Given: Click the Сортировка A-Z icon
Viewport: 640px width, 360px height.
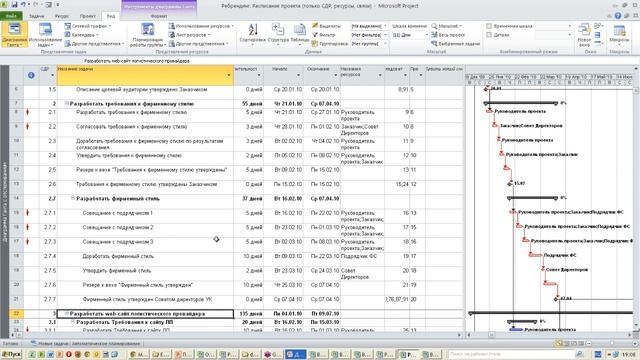Looking at the screenshot, I should [253, 30].
